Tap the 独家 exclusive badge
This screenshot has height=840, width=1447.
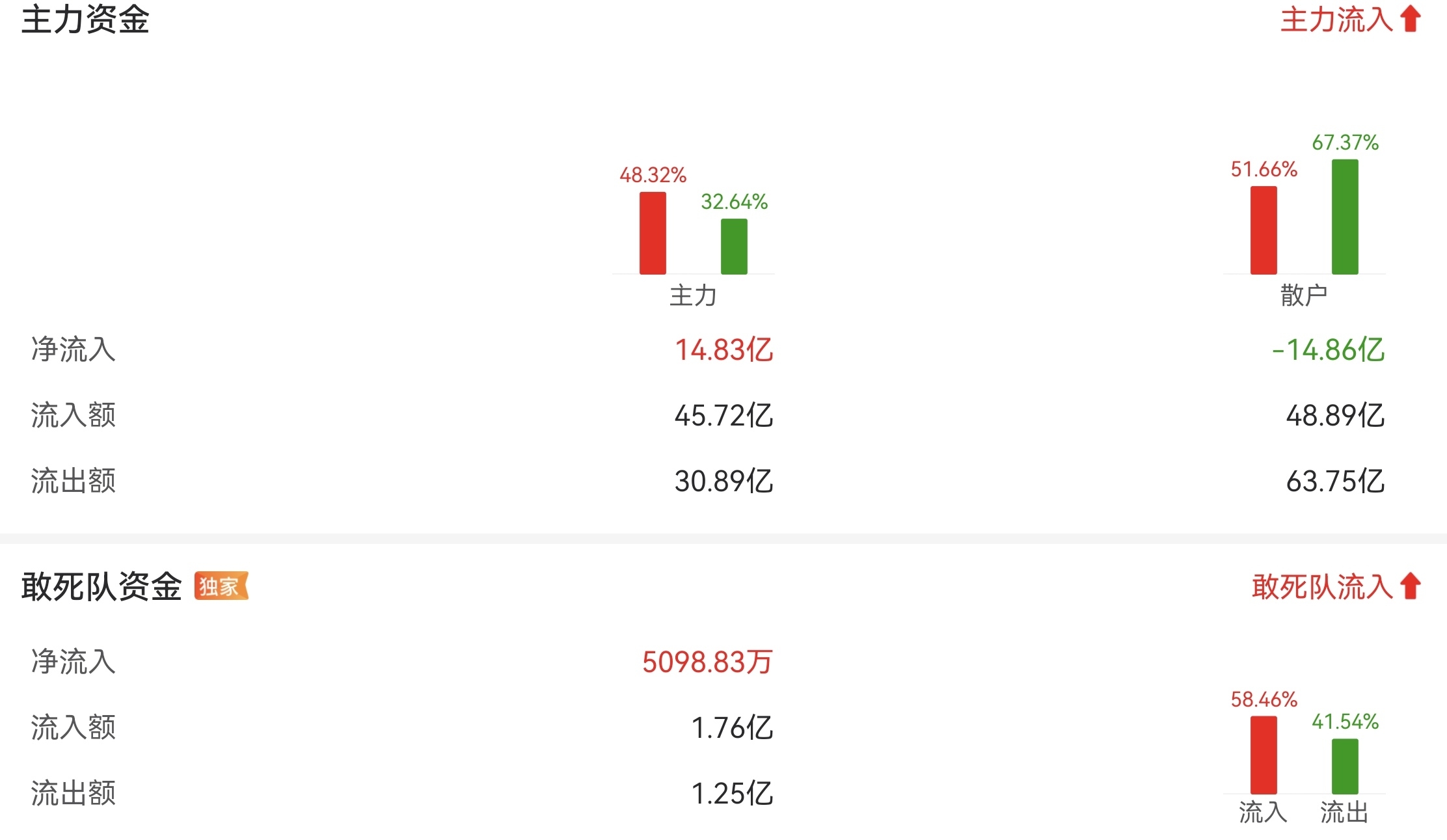[221, 586]
